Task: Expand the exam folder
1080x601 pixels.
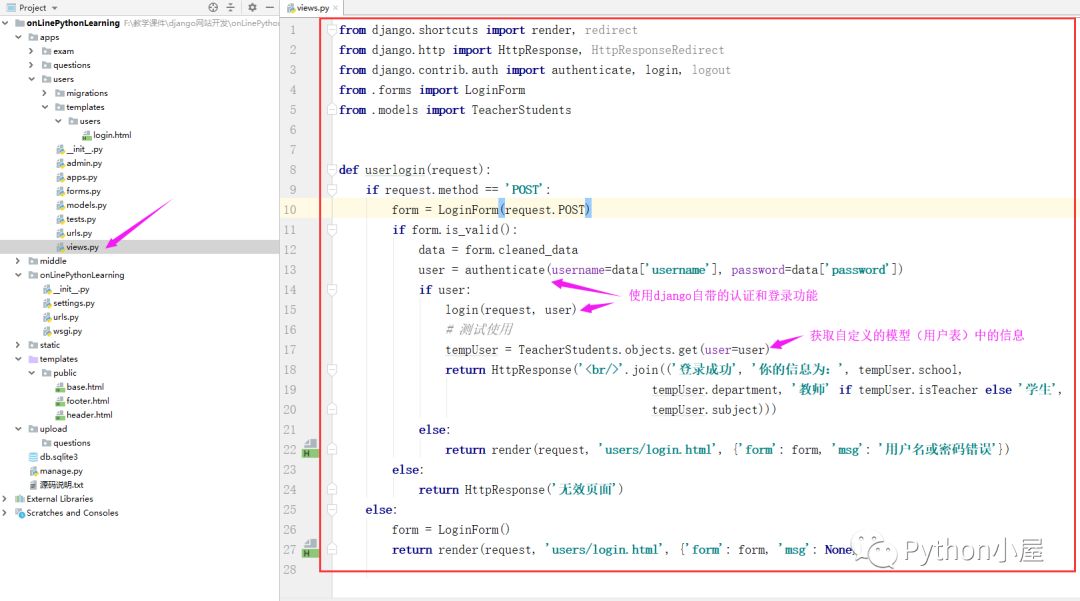Action: (x=32, y=51)
